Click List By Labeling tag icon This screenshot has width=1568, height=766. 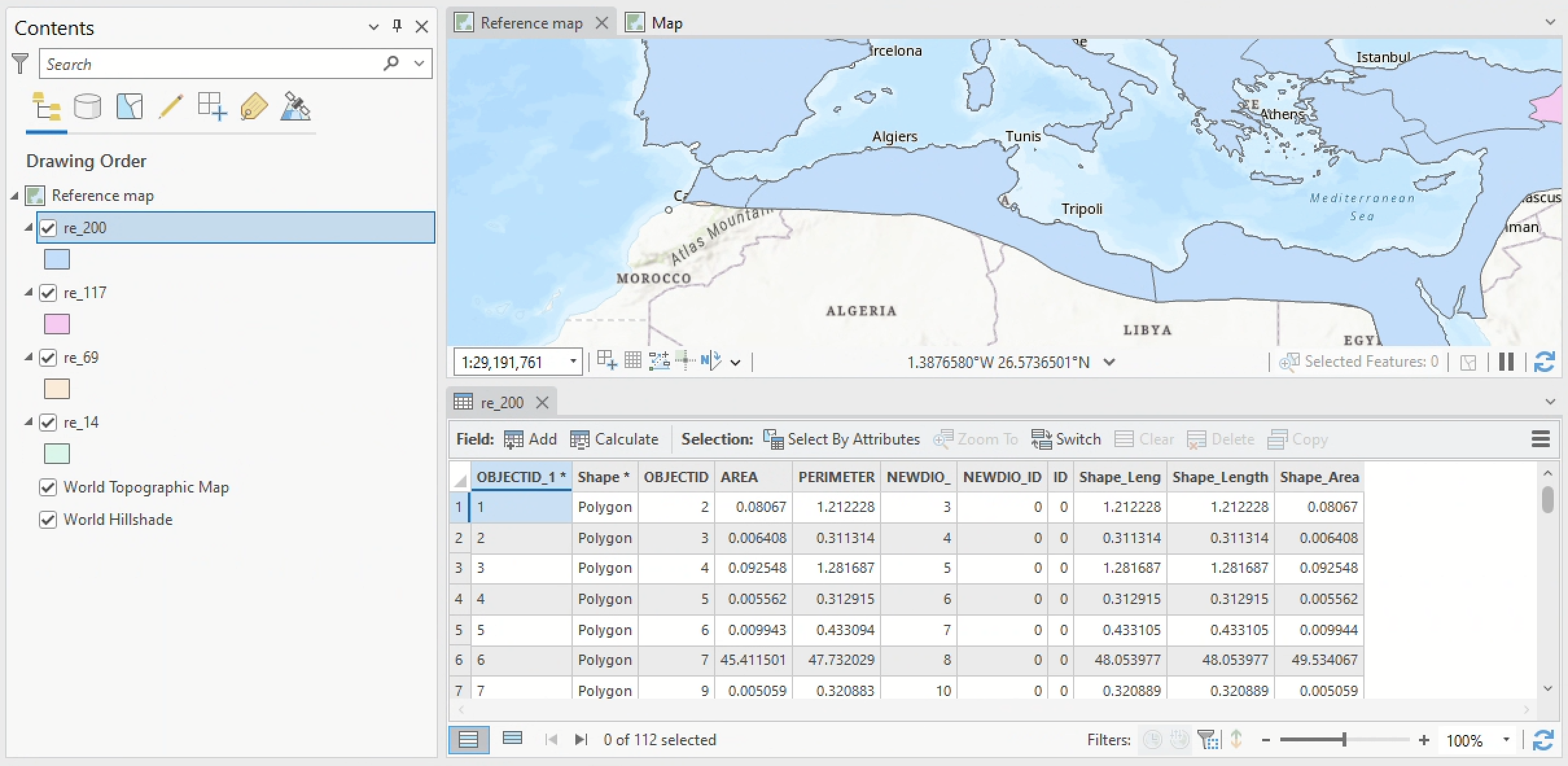tap(254, 107)
